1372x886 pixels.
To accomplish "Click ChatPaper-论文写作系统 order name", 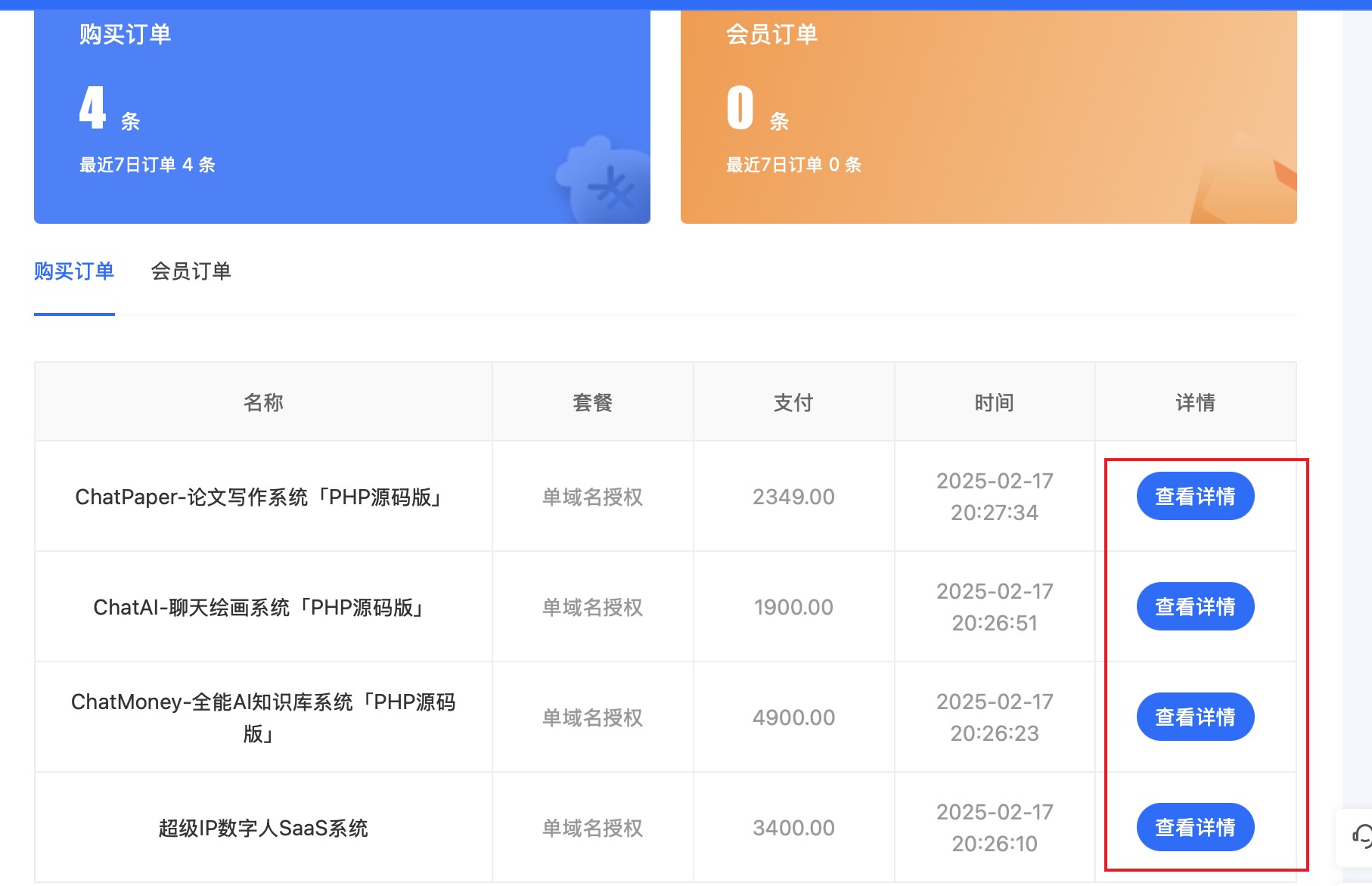I will [259, 497].
